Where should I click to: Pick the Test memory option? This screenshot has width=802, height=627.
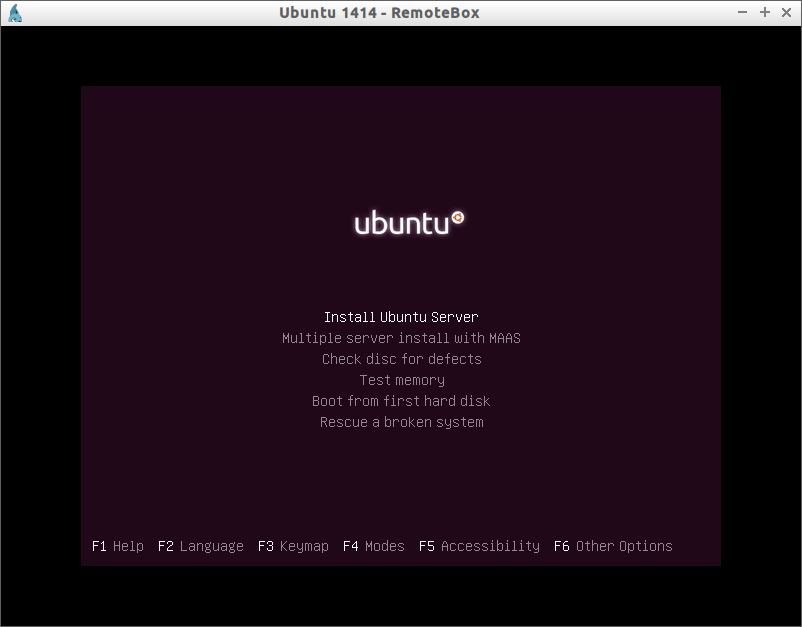(402, 380)
